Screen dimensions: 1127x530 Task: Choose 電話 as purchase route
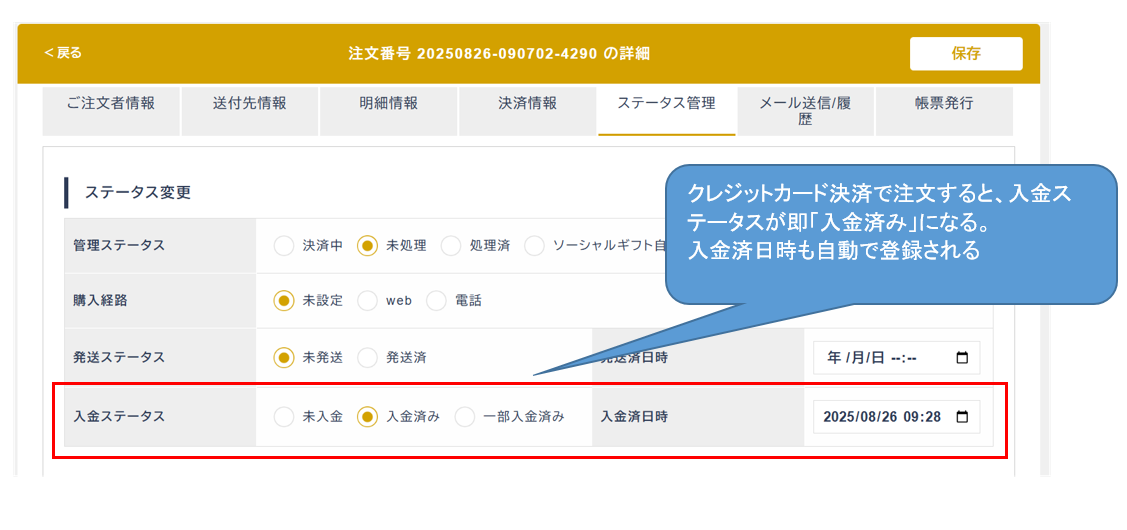coord(437,300)
